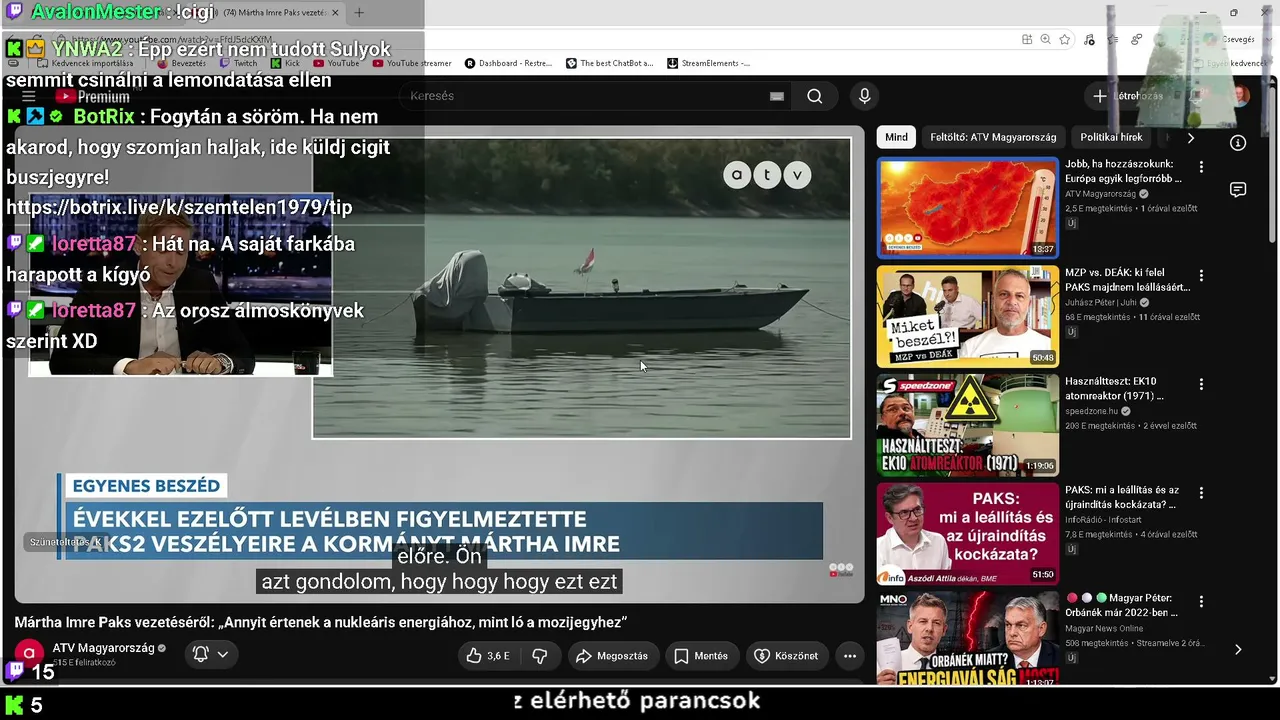The width and height of the screenshot is (1280, 720).
Task: Advance the sidebar with lower right arrow
Action: pyautogui.click(x=1238, y=649)
